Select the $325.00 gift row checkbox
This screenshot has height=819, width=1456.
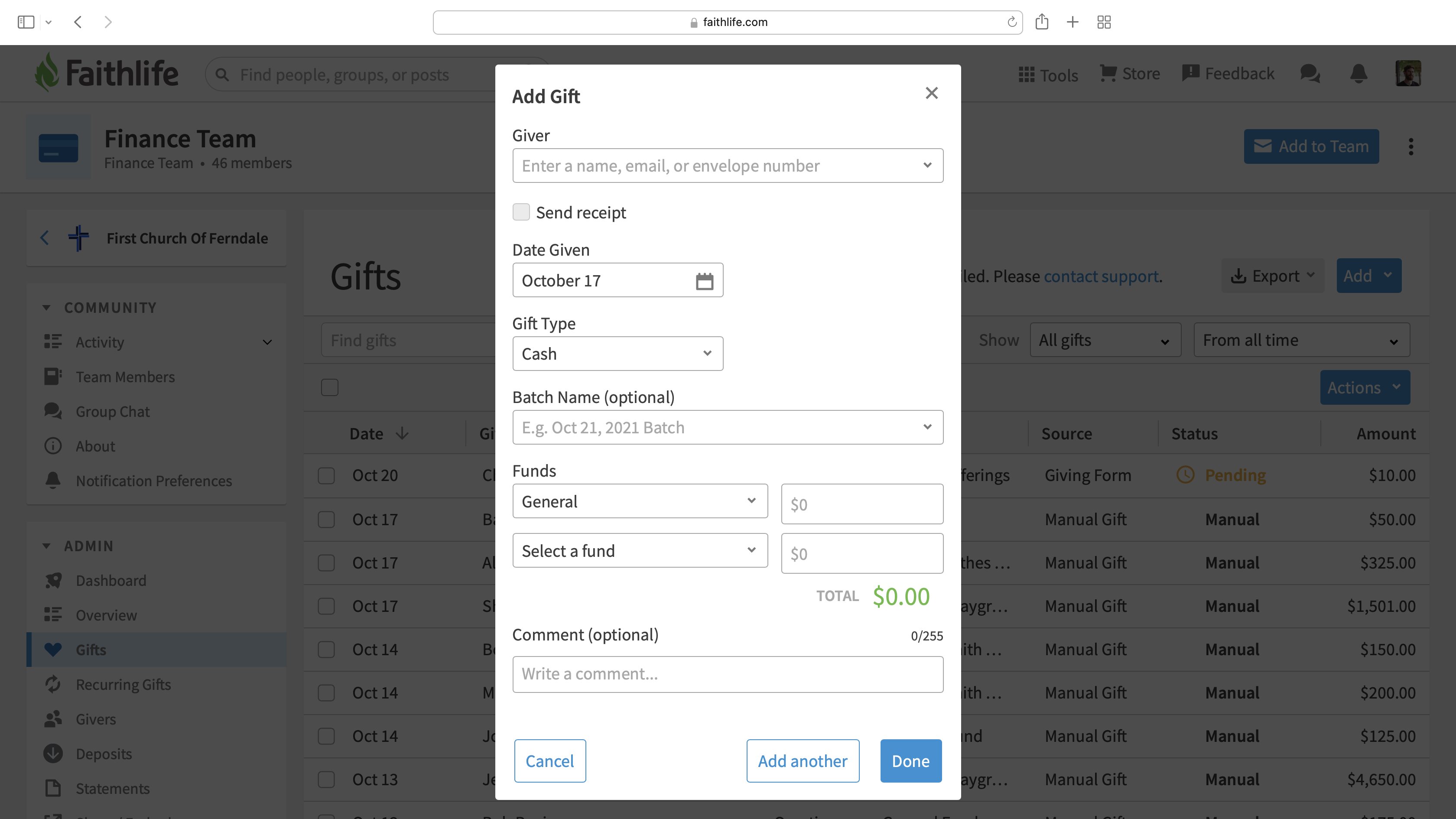pyautogui.click(x=326, y=563)
